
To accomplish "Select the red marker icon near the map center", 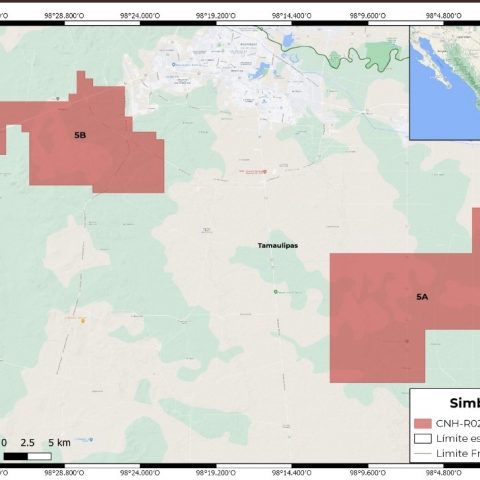I will (265, 172).
